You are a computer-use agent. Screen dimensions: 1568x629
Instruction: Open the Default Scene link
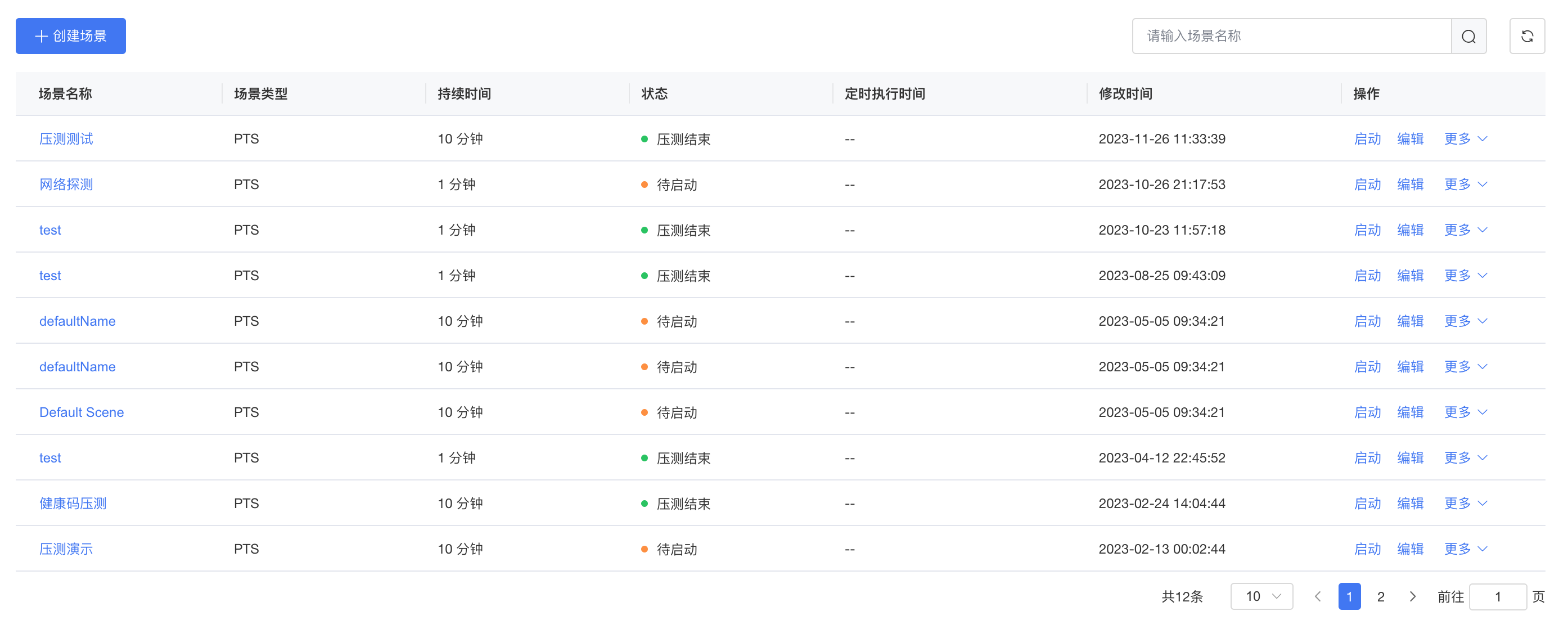pos(82,412)
